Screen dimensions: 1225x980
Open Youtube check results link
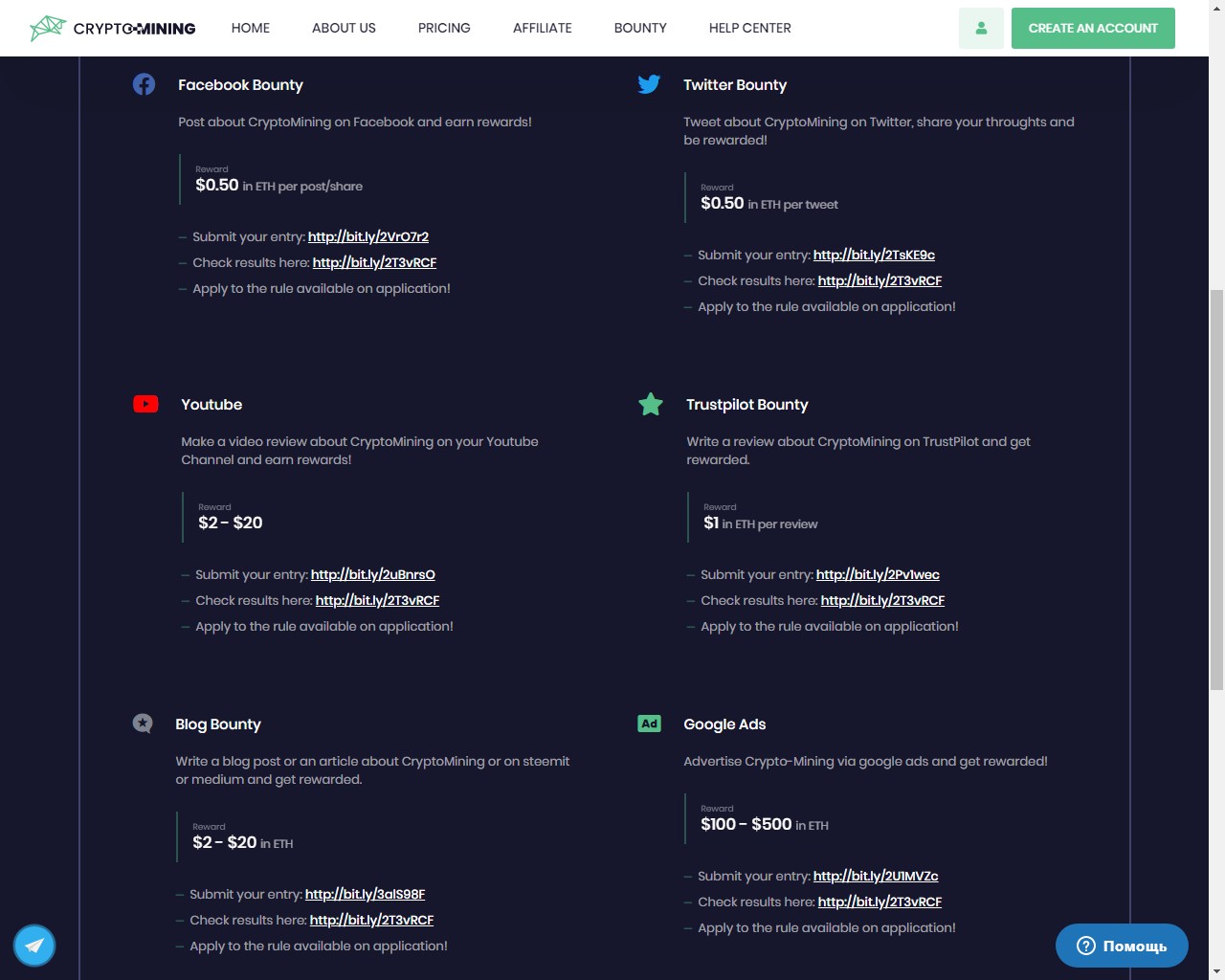[x=377, y=600]
